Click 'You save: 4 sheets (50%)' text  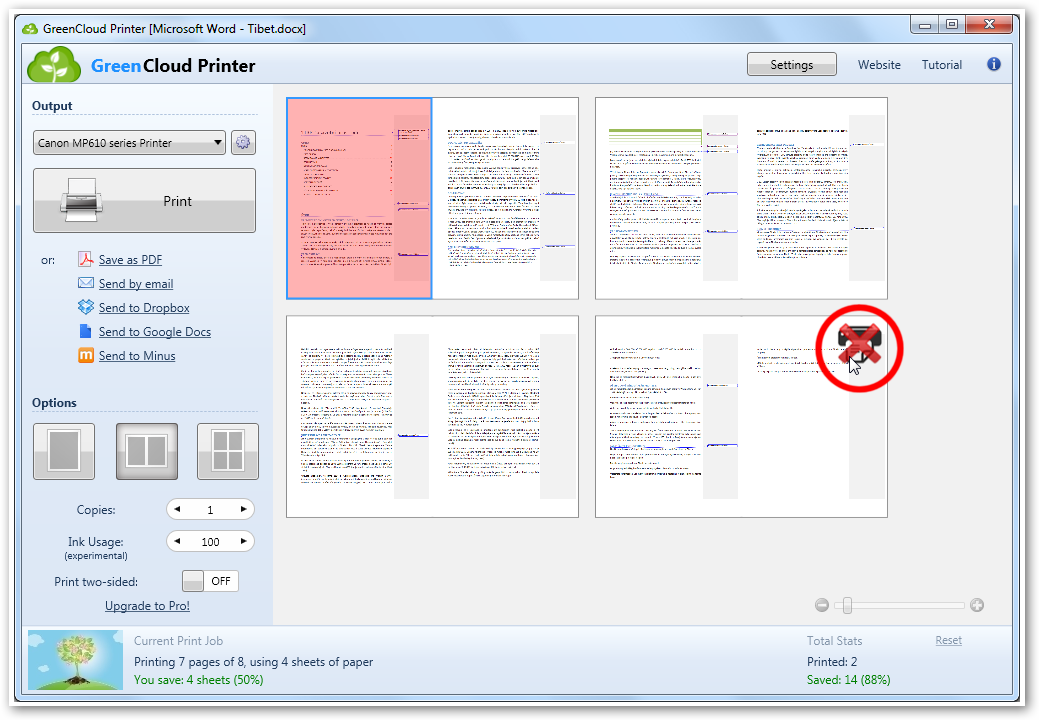click(x=198, y=680)
